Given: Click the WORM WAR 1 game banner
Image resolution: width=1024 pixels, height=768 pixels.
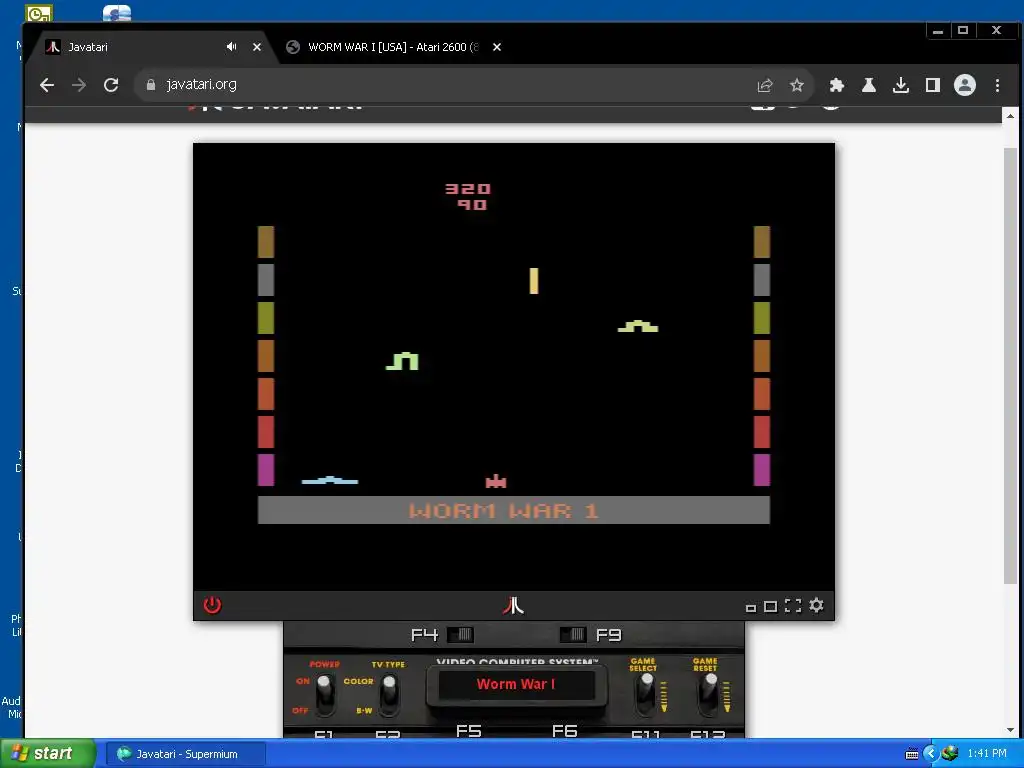Looking at the screenshot, I should [514, 510].
